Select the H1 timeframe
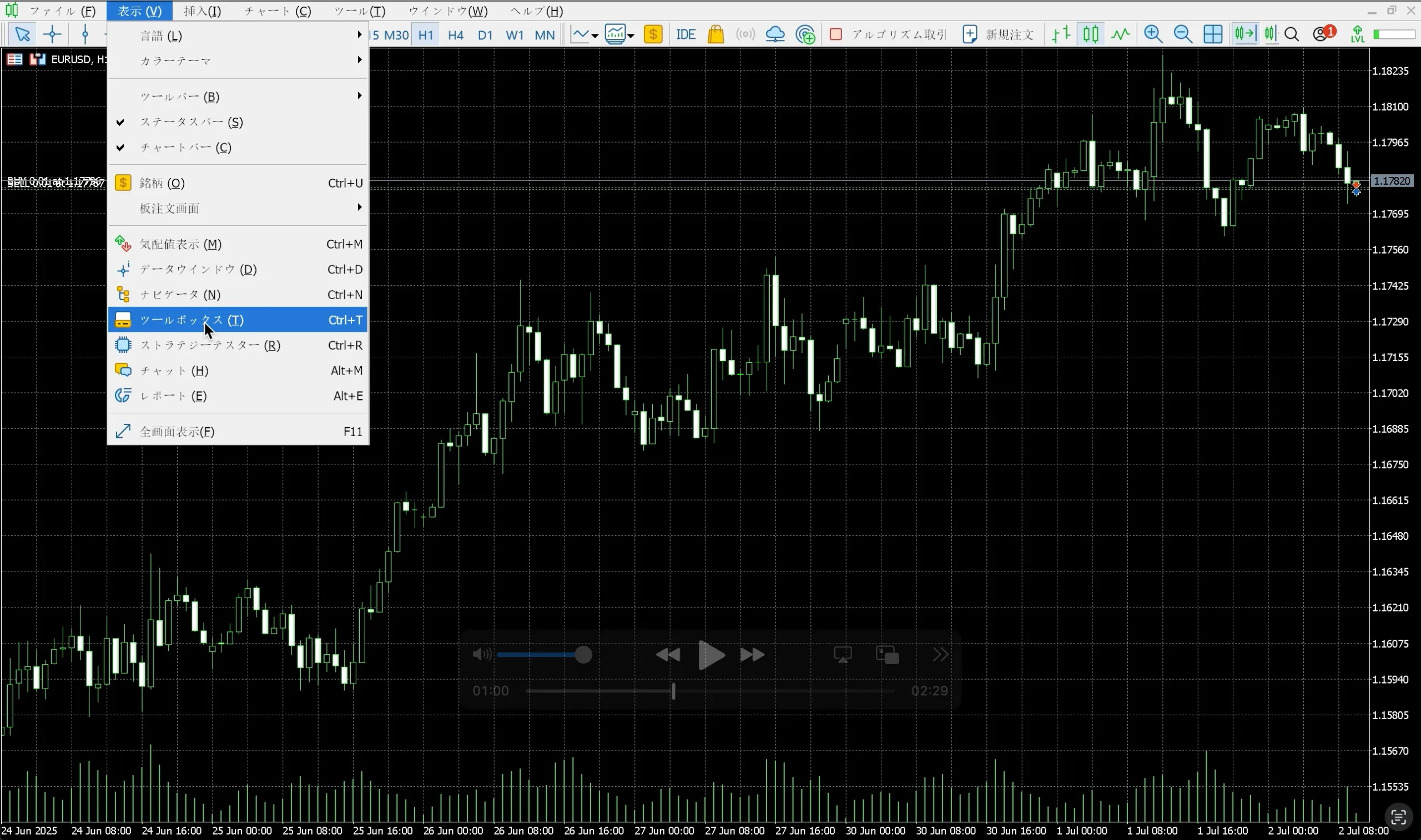 point(426,35)
